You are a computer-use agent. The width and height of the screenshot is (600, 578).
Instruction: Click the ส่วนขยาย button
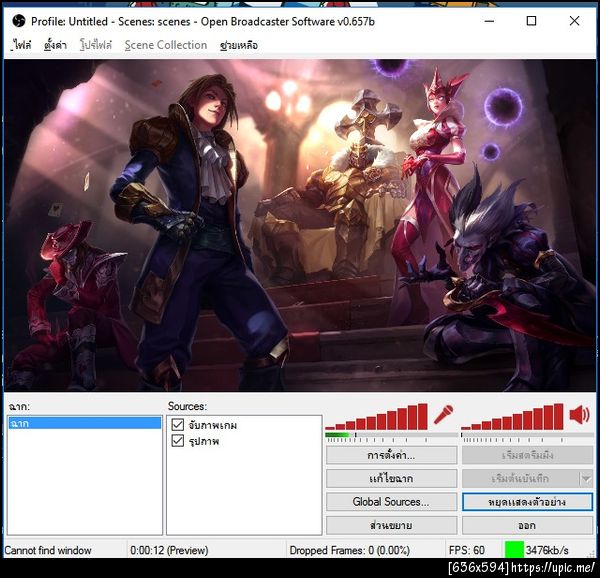(x=391, y=525)
